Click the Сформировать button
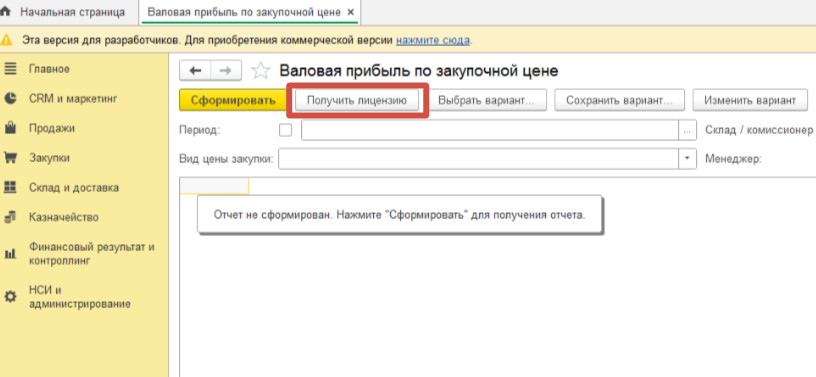This screenshot has height=377, width=816. [233, 100]
